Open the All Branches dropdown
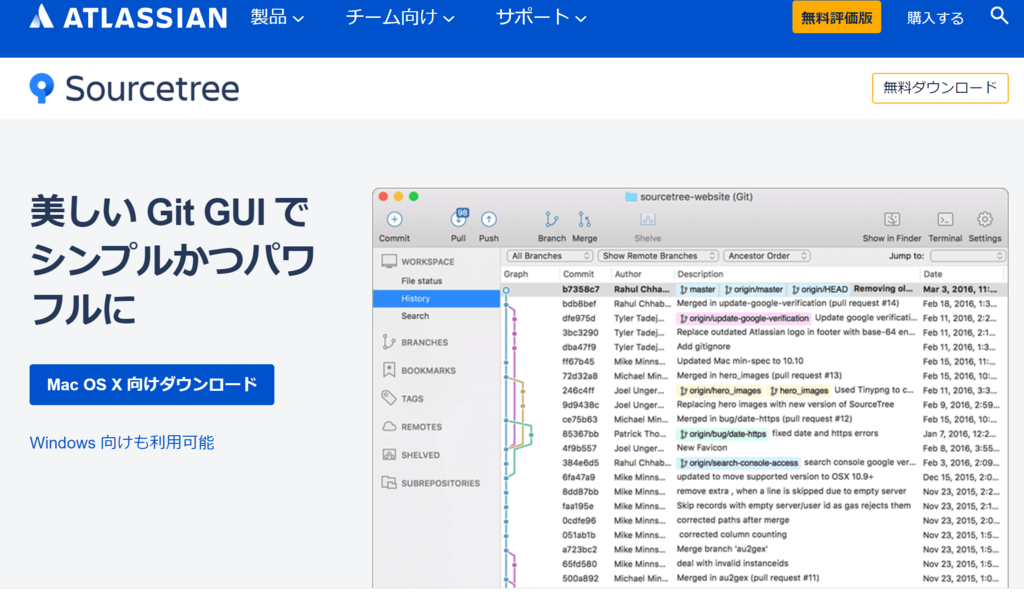 [x=549, y=256]
